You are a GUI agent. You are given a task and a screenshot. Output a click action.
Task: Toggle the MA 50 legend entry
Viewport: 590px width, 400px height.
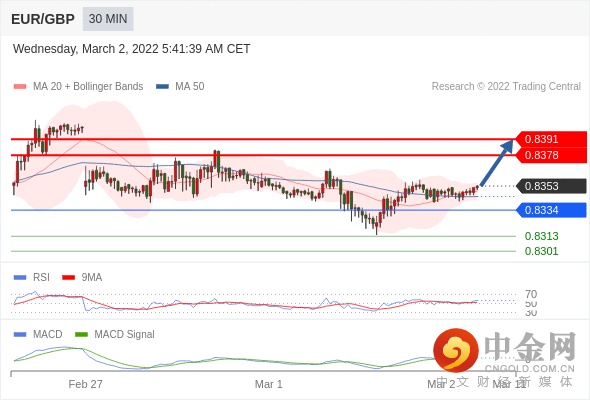(x=181, y=87)
